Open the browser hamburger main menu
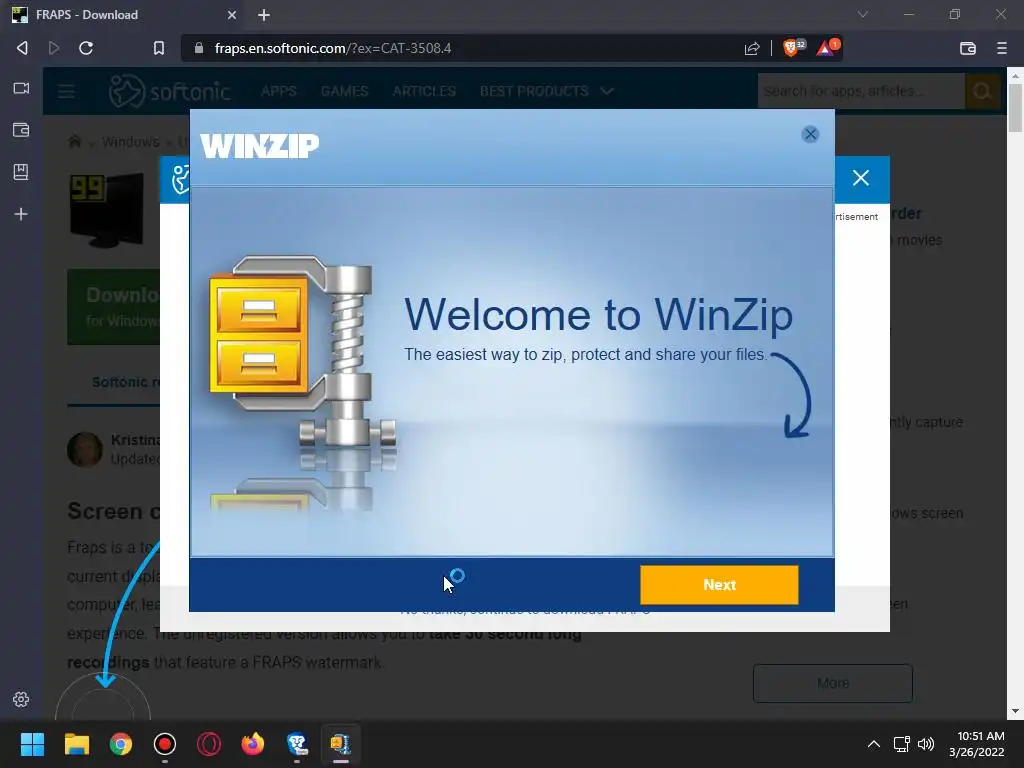This screenshot has width=1024, height=768. tap(1002, 48)
